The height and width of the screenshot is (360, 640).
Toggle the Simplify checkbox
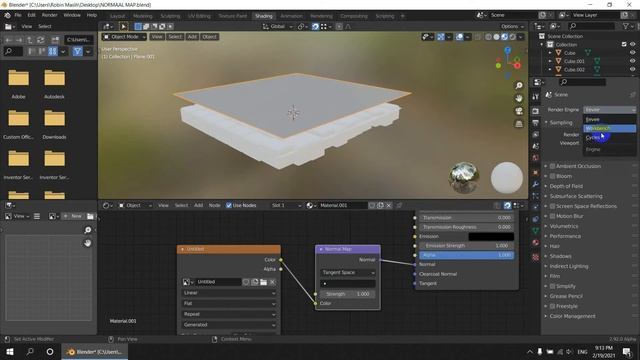552,286
